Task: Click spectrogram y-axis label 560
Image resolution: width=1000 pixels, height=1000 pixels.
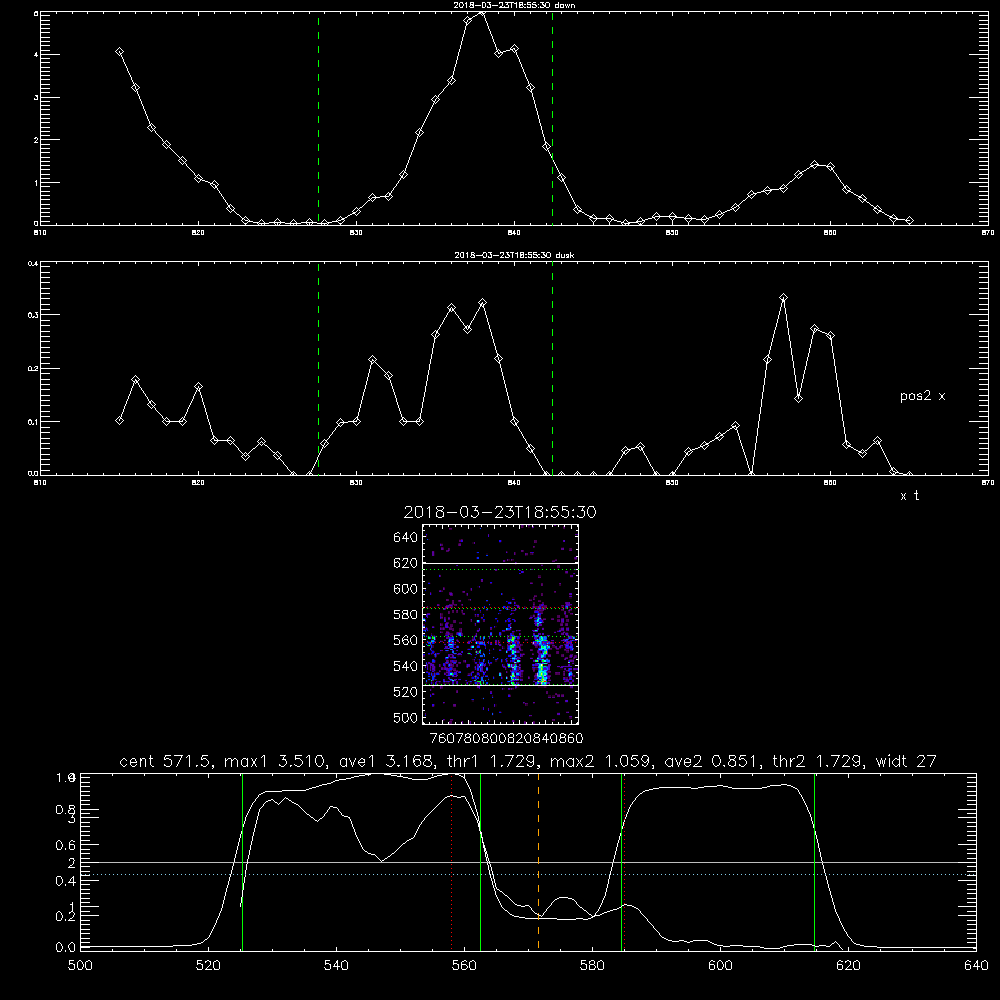Action: tap(406, 640)
